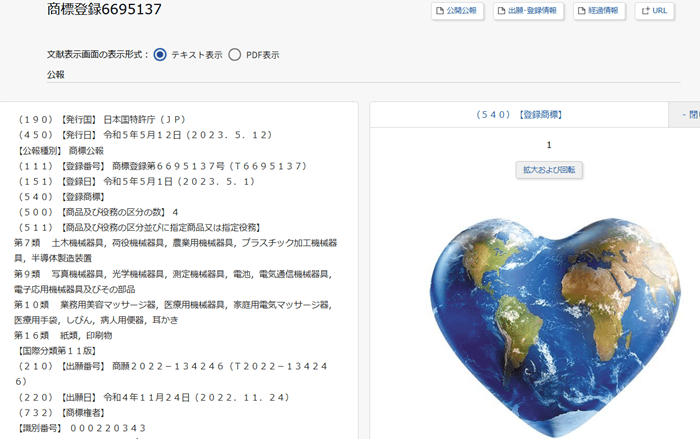Click the 第16類 紙類,印刷物 entry
The image size is (700, 439).
click(63, 335)
